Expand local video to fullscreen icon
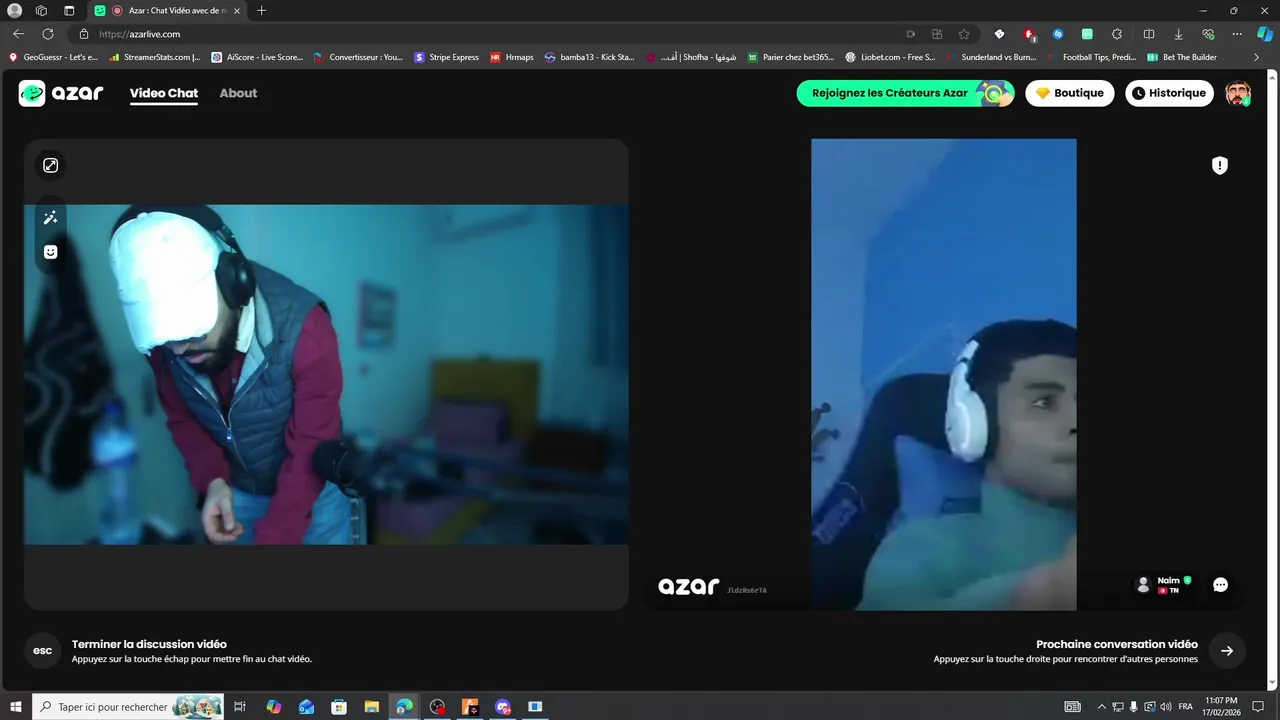This screenshot has width=1280, height=720. coord(50,165)
